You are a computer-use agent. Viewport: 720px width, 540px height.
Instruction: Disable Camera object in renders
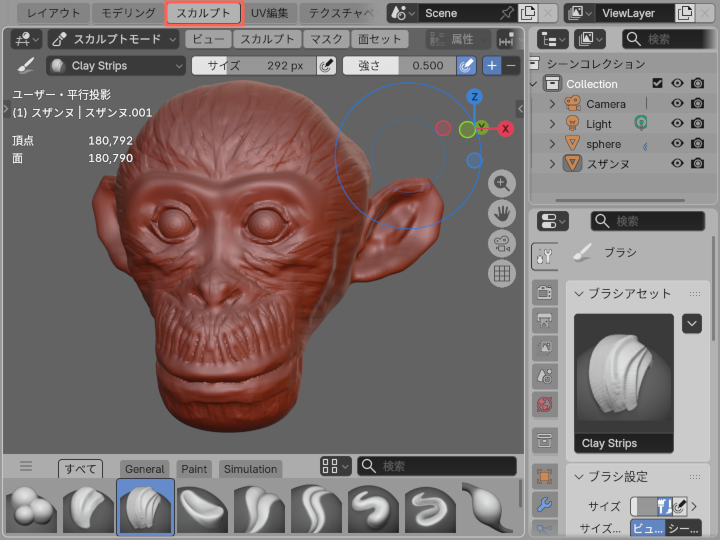click(698, 103)
